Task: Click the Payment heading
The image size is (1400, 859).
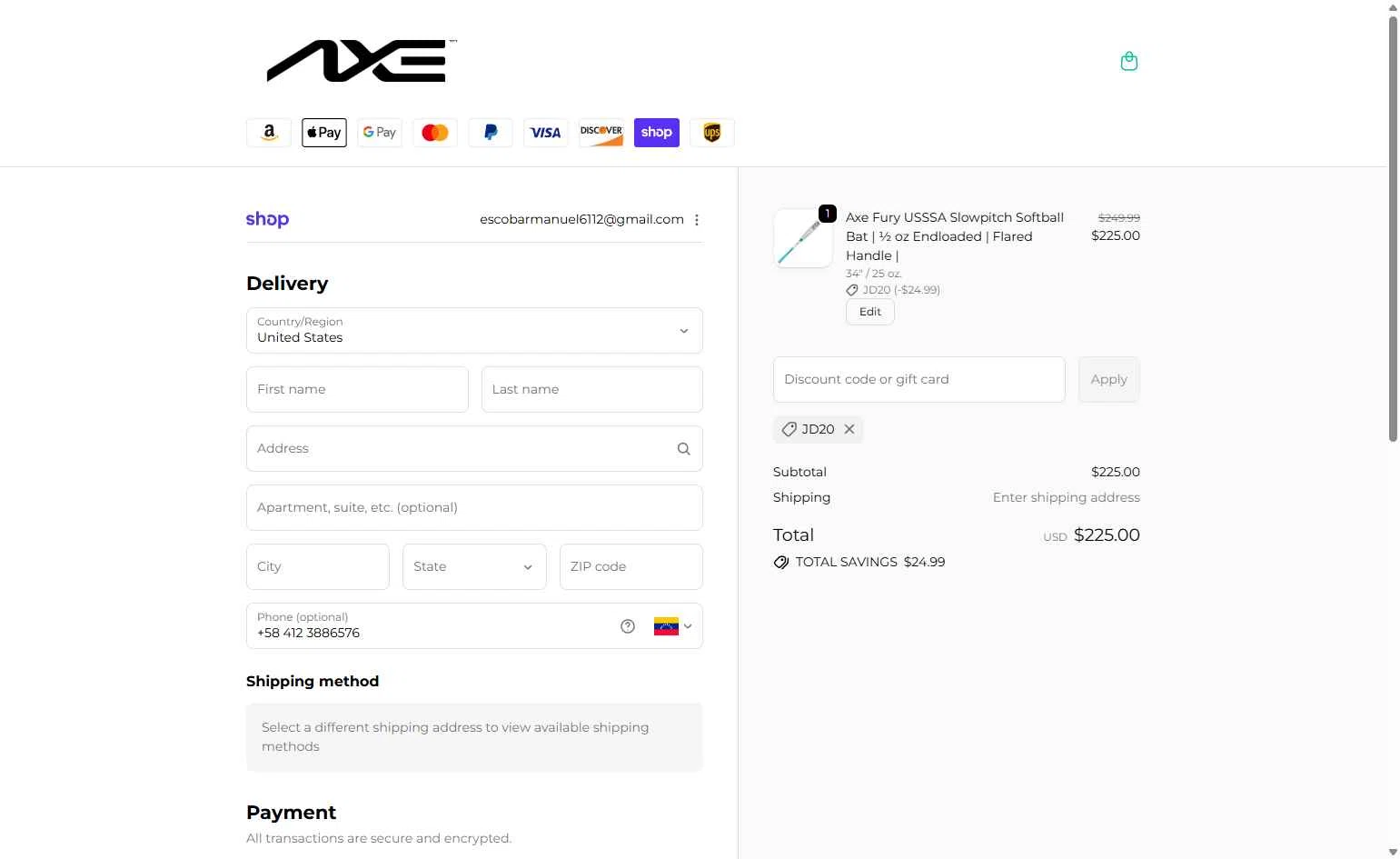Action: (291, 813)
